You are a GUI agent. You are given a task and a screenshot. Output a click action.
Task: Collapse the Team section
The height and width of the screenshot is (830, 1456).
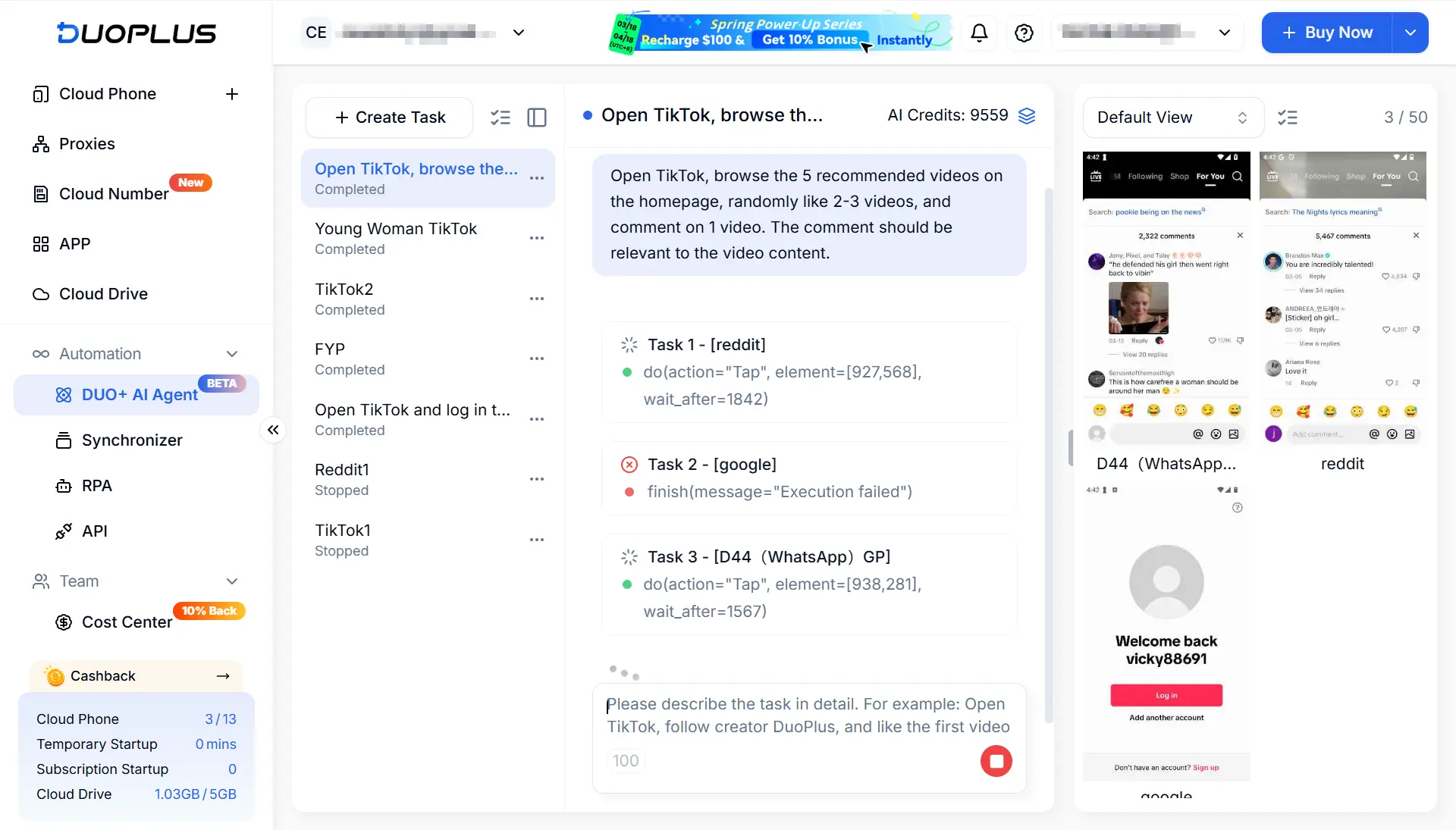232,581
